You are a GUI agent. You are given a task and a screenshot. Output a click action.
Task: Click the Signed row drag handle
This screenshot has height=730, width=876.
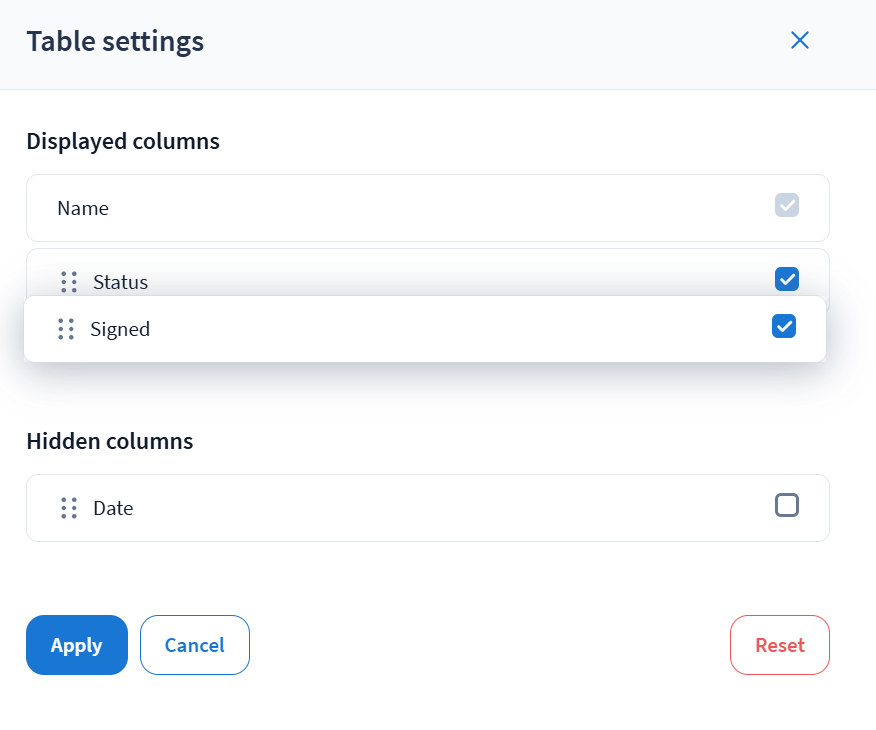[x=66, y=328]
